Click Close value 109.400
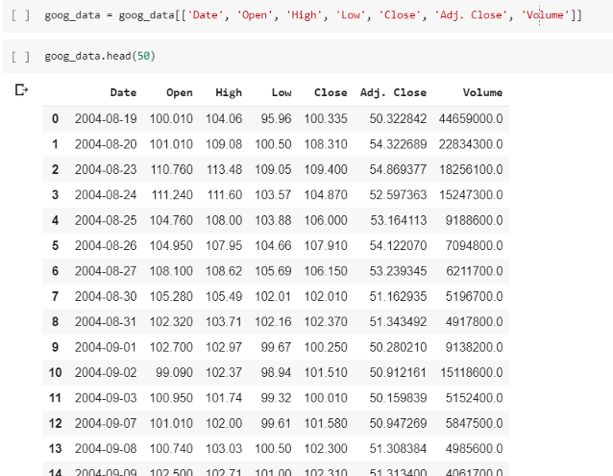The height and width of the screenshot is (476, 613). 326,170
